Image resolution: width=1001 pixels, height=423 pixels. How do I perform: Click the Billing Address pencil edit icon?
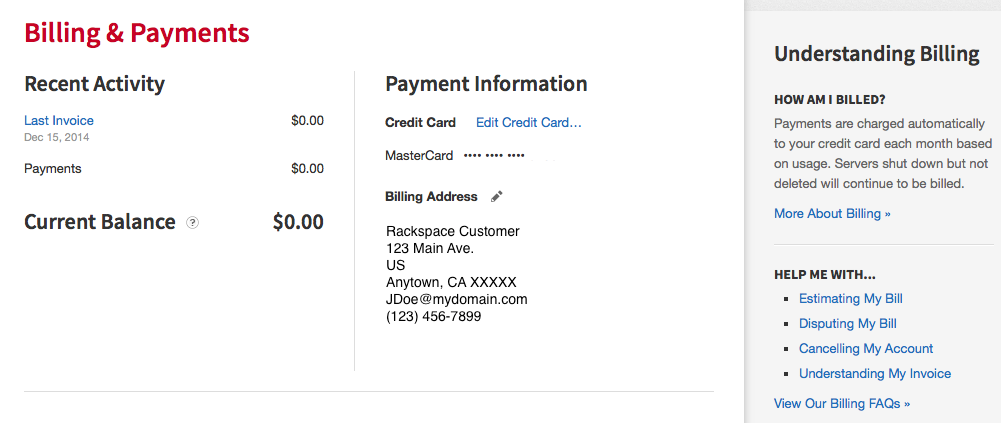tap(497, 197)
